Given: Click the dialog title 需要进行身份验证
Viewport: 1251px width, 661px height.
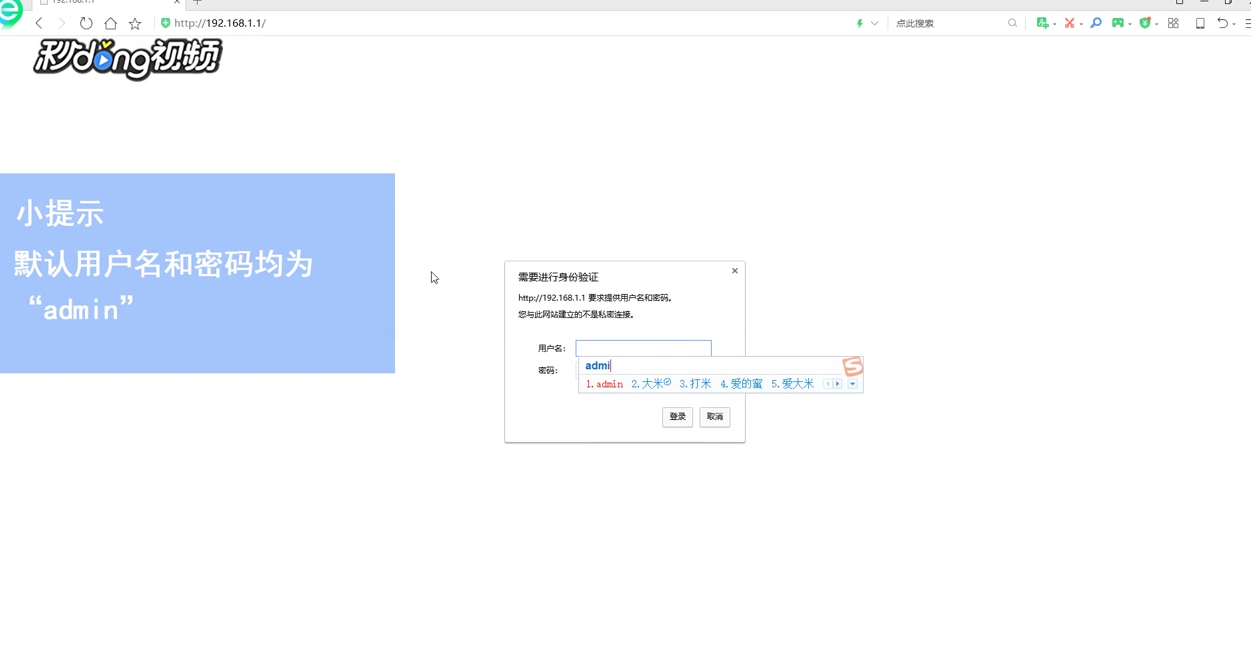Looking at the screenshot, I should click(x=558, y=277).
